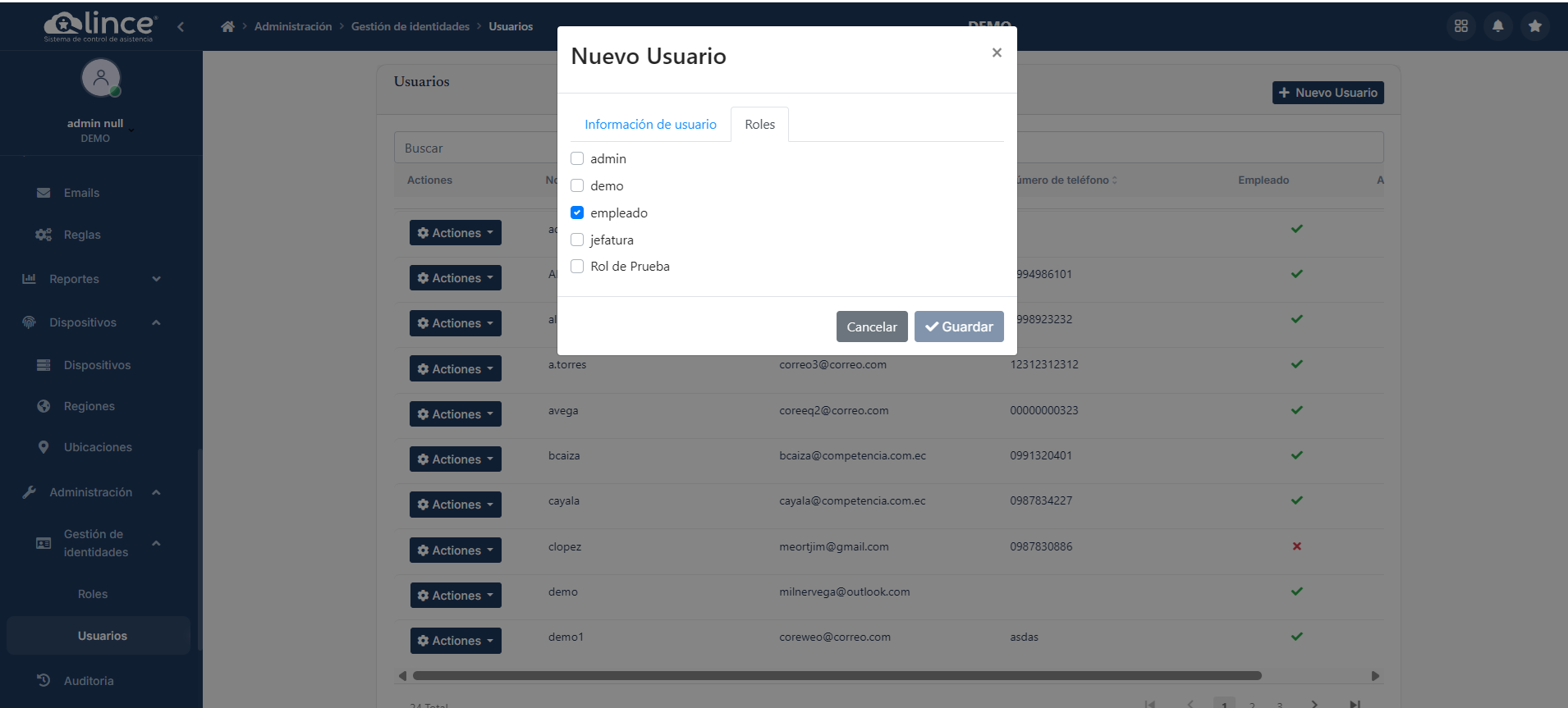Open Actiones dropdown for clopez
This screenshot has width=1568, height=708.
click(456, 550)
